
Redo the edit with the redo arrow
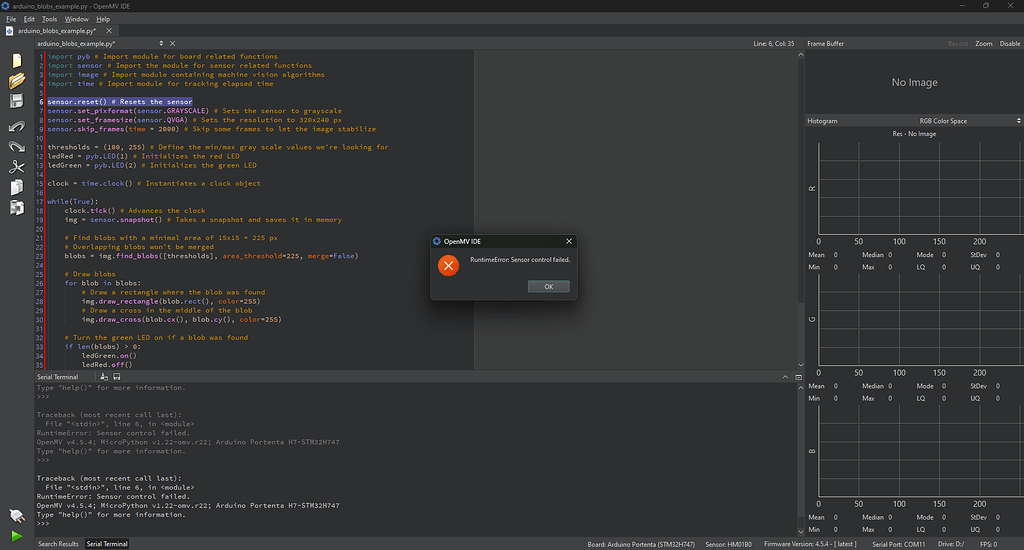pos(16,147)
